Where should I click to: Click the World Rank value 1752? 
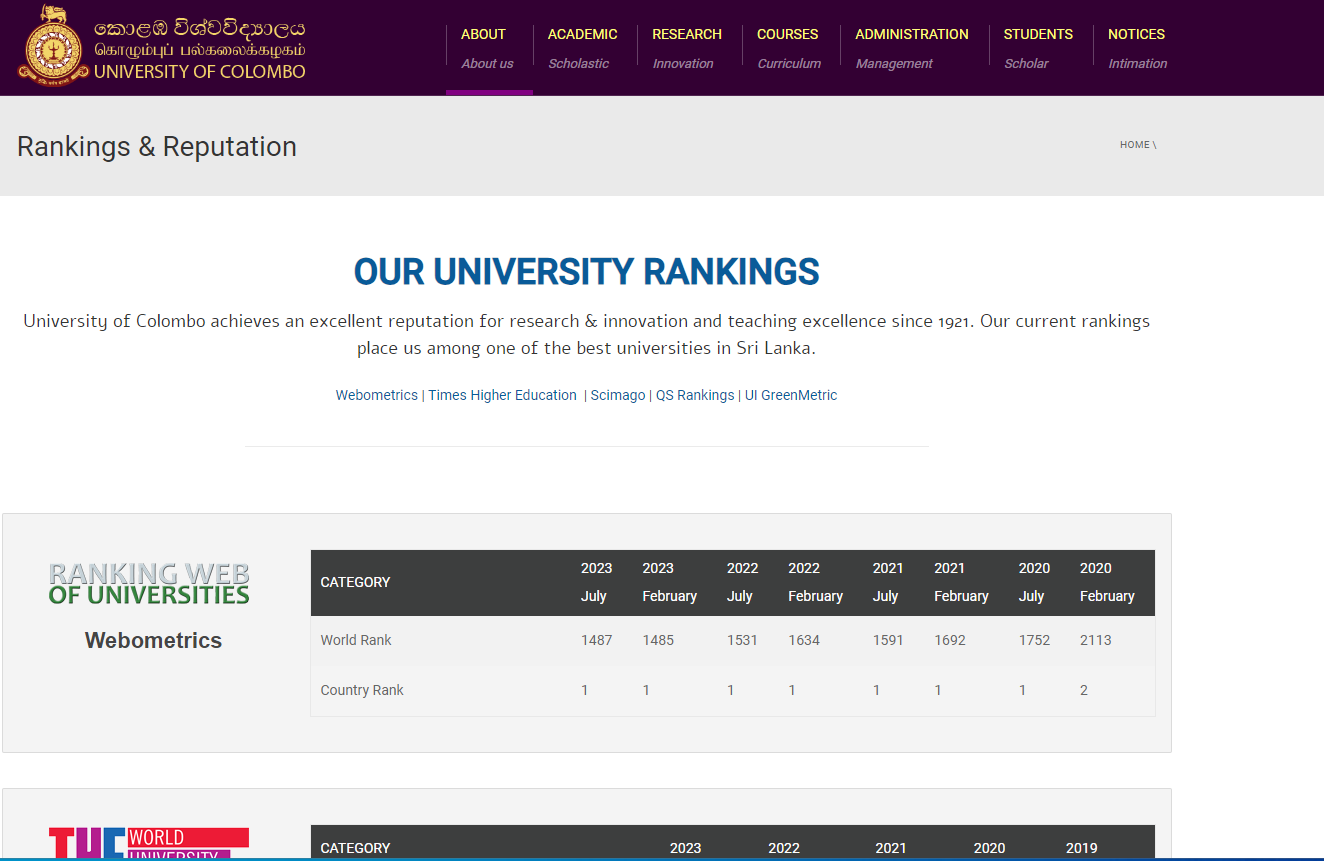[1035, 640]
